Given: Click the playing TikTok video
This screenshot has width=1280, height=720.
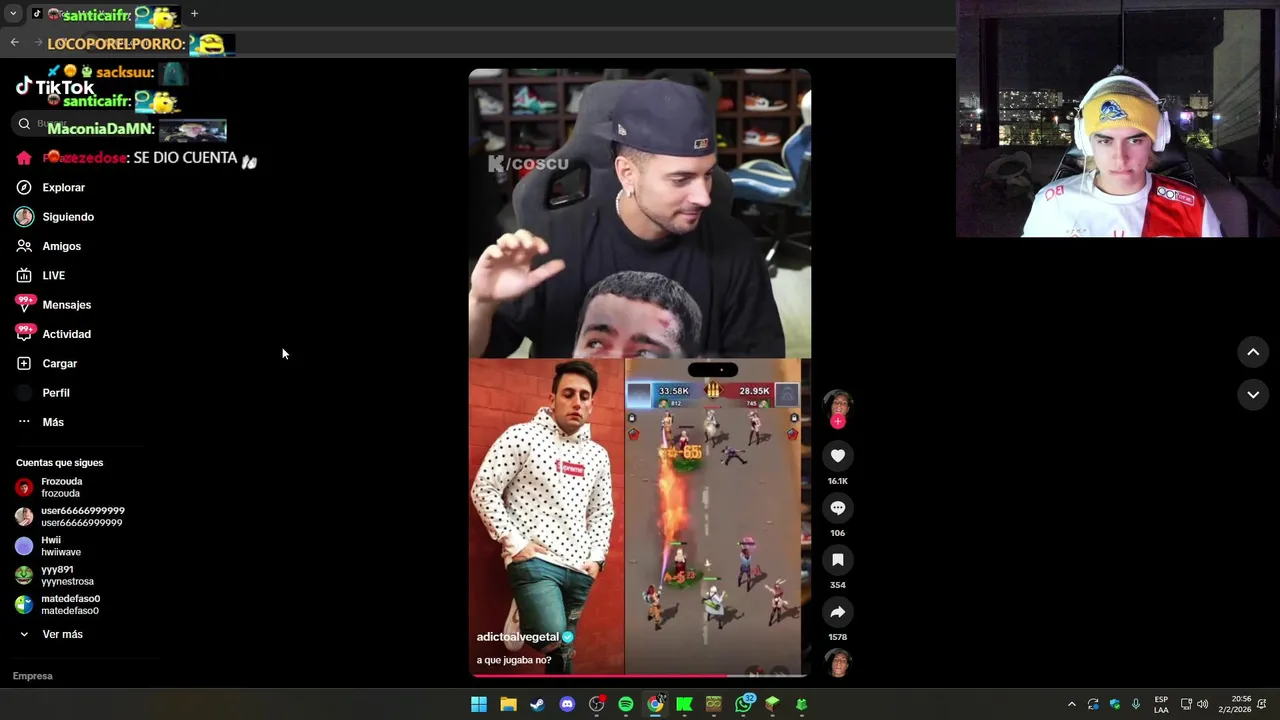Looking at the screenshot, I should click(x=640, y=372).
